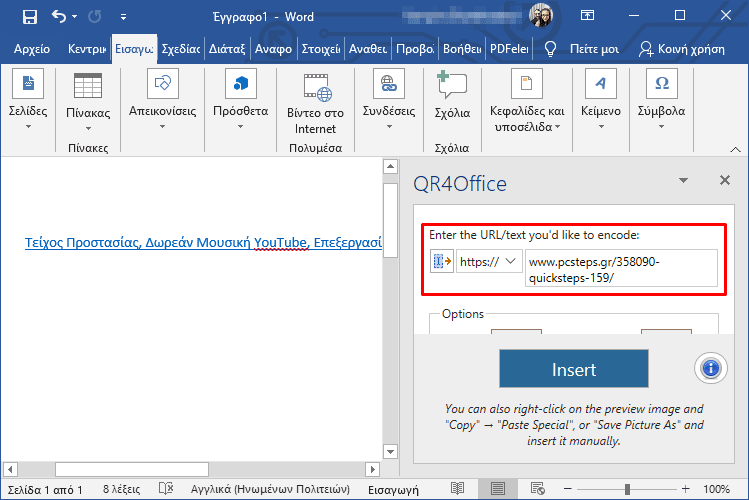Zoom out with minus button
The width and height of the screenshot is (749, 500).
click(567, 489)
